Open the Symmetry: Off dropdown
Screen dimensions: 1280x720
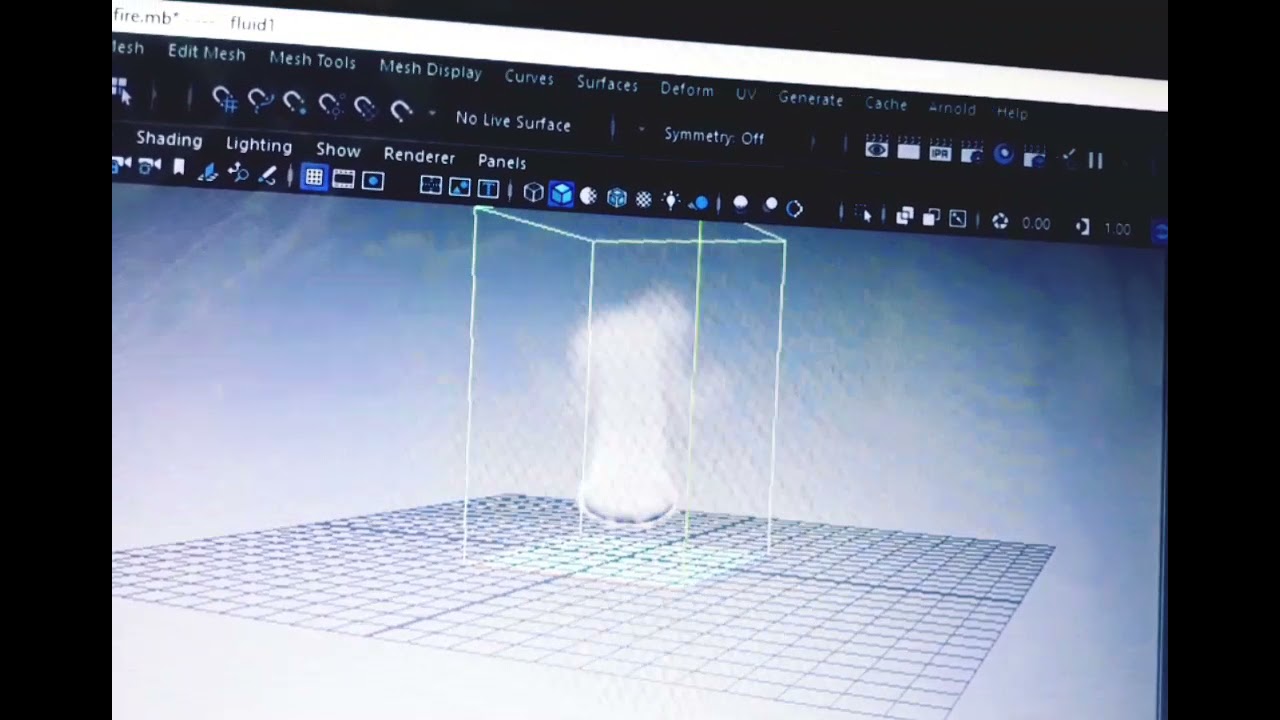tap(714, 137)
